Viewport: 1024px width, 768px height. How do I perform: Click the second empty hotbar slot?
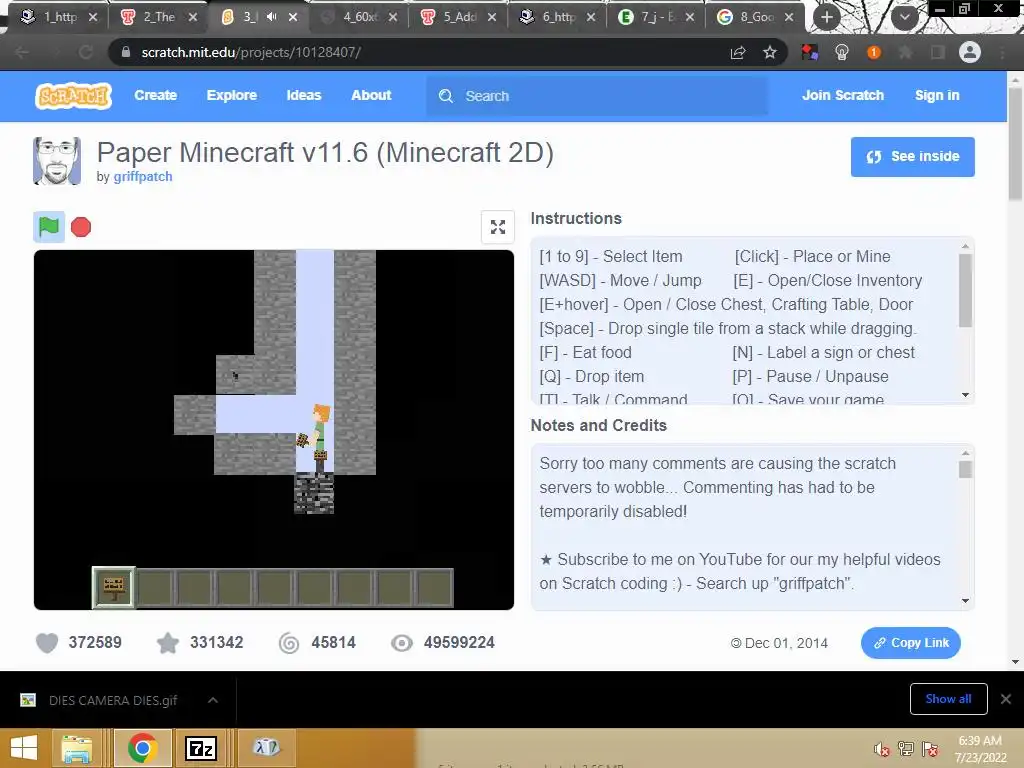coord(154,588)
